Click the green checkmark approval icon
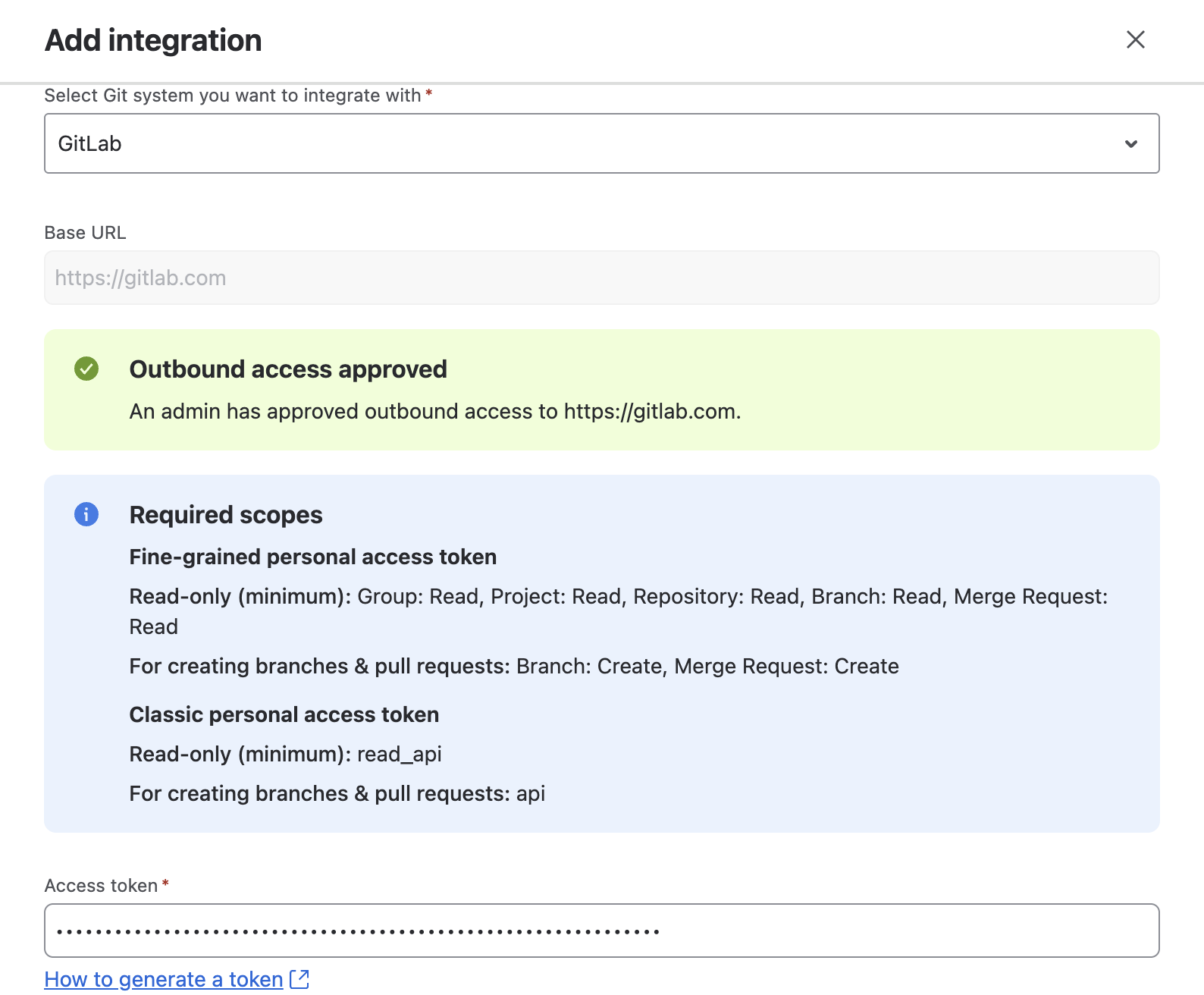The image size is (1204, 995). [86, 369]
